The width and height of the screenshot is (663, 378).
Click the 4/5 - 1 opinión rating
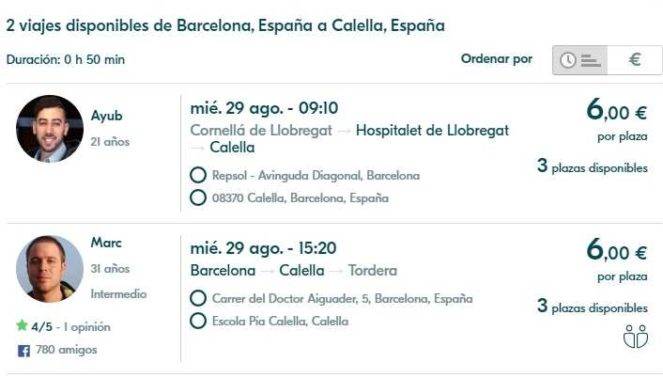pyautogui.click(x=71, y=327)
